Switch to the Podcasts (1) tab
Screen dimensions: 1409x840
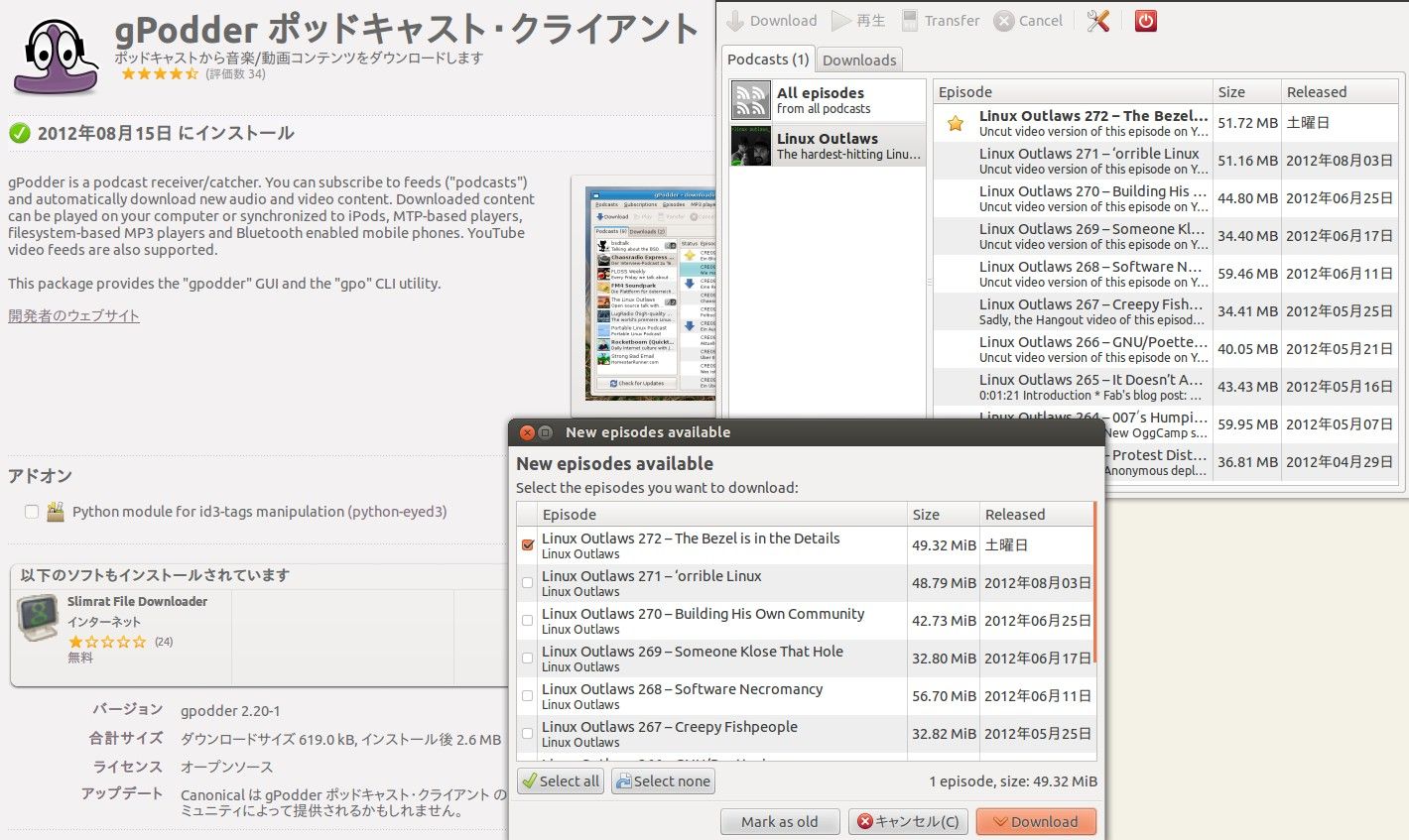(768, 60)
